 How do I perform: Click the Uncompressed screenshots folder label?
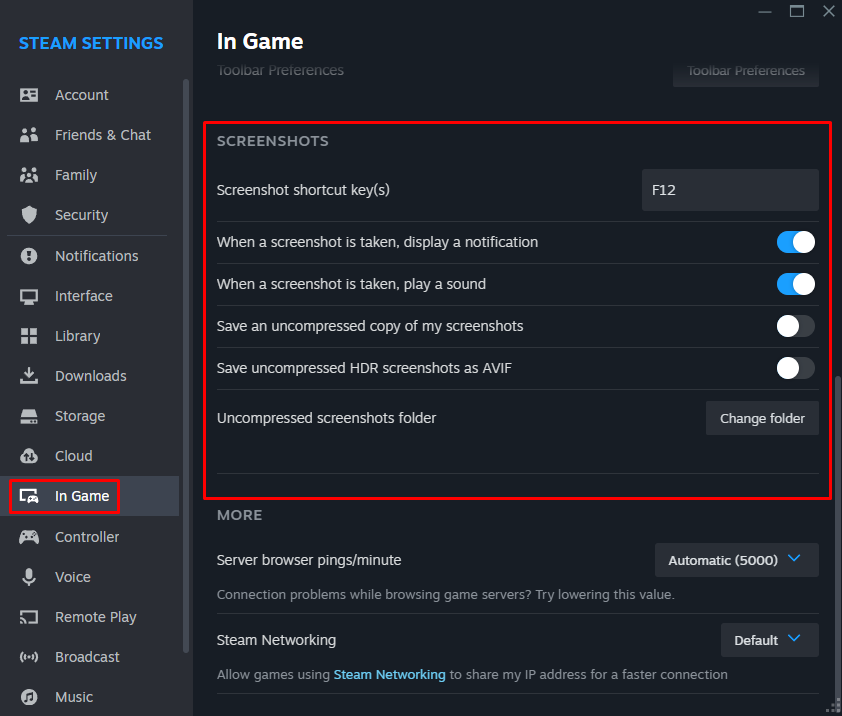click(326, 418)
